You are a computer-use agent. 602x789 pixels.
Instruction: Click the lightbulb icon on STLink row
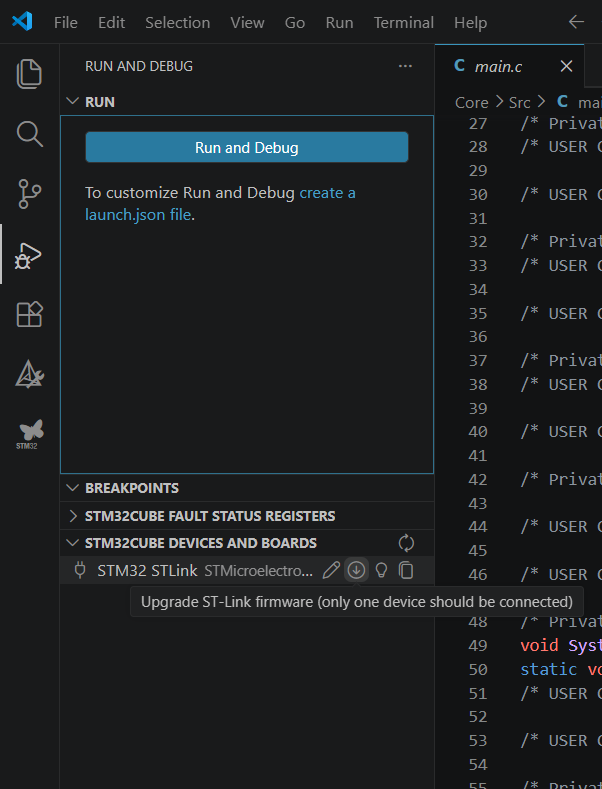382,571
